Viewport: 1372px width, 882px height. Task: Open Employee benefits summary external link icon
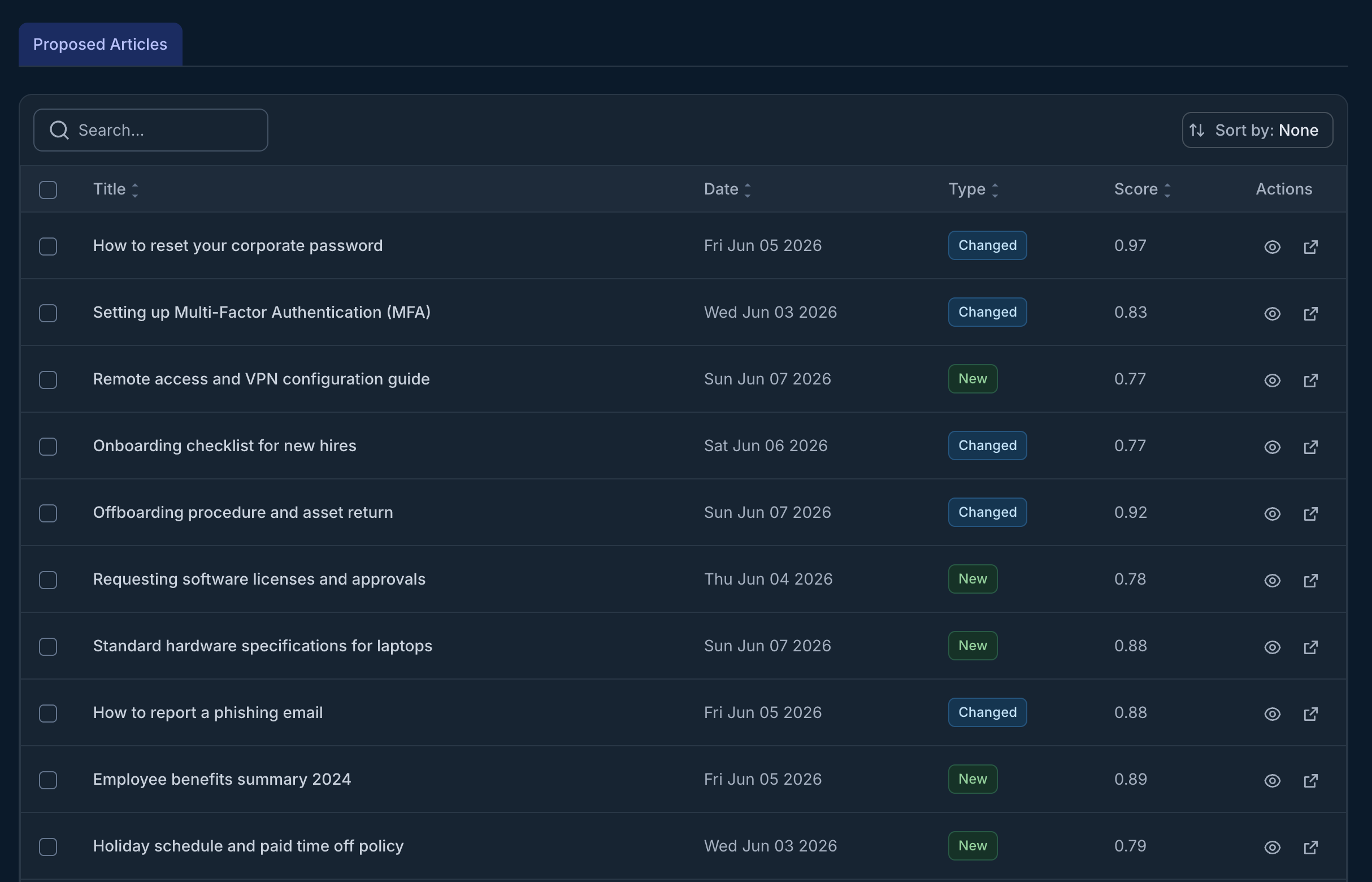click(1310, 781)
